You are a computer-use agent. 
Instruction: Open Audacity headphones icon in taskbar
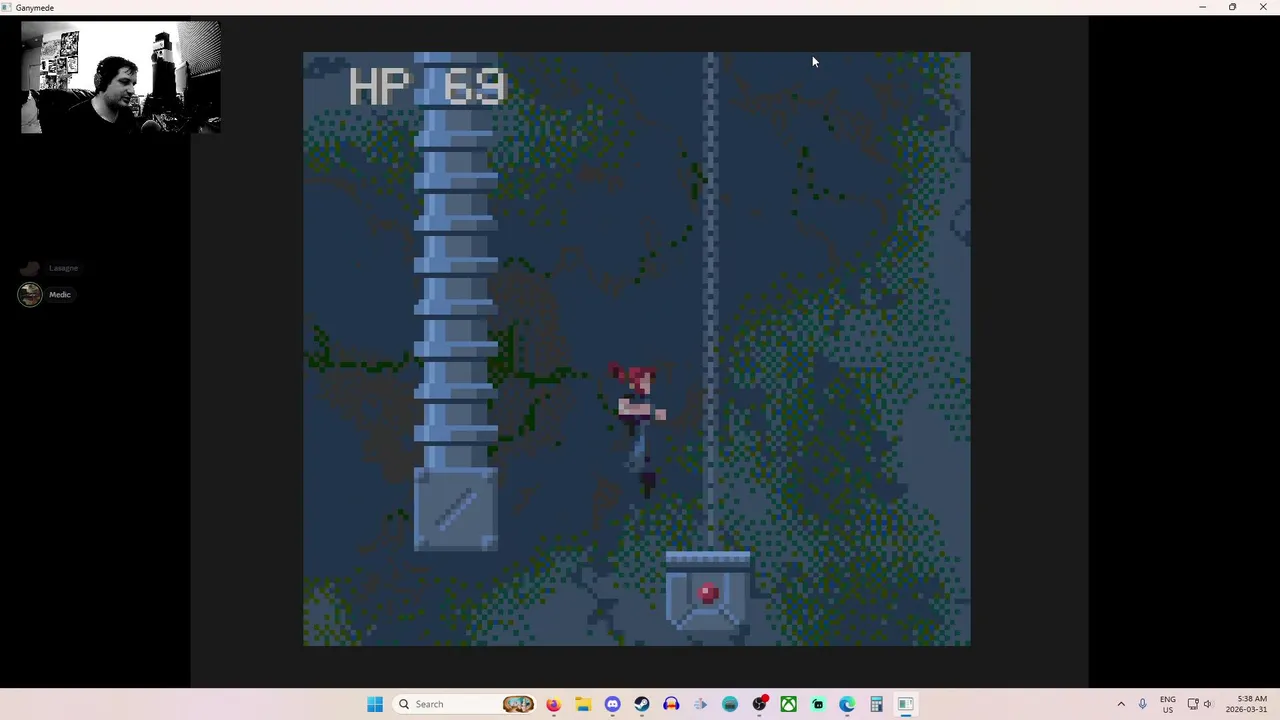[671, 704]
